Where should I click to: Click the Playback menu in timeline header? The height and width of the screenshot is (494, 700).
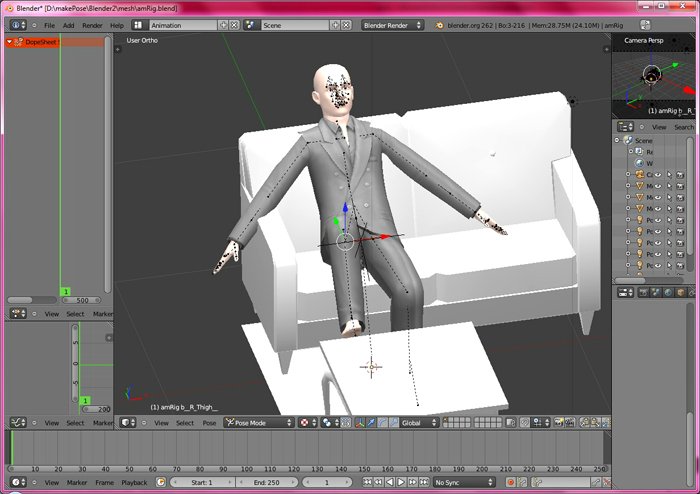(134, 482)
